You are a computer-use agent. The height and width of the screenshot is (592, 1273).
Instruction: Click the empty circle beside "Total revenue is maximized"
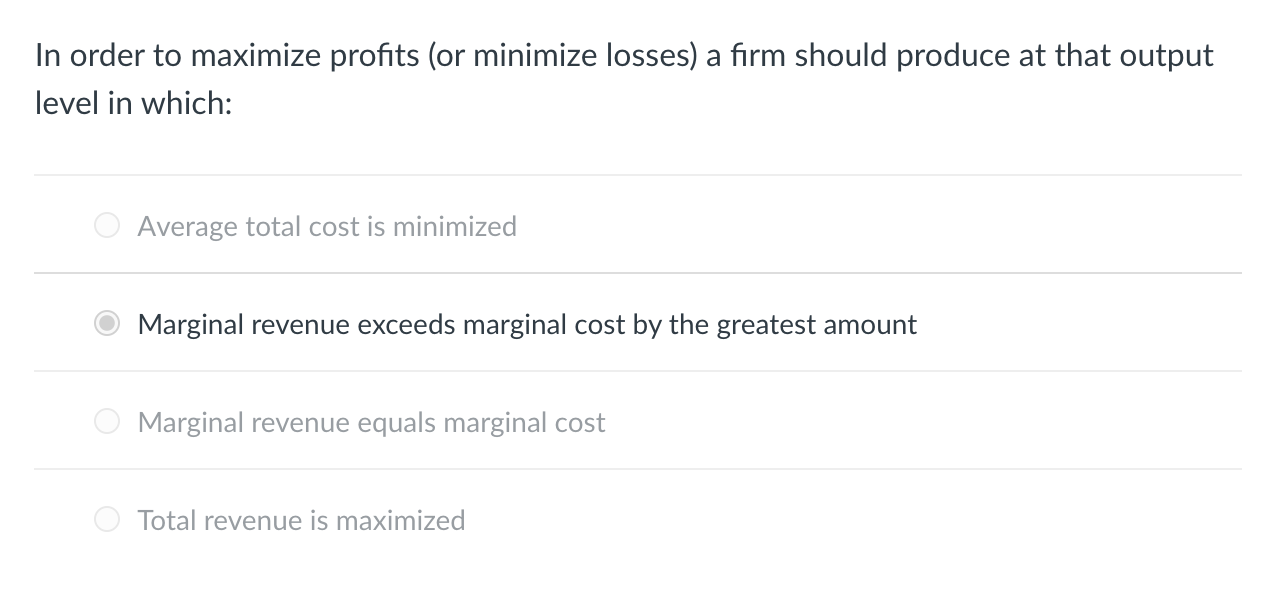point(107,519)
